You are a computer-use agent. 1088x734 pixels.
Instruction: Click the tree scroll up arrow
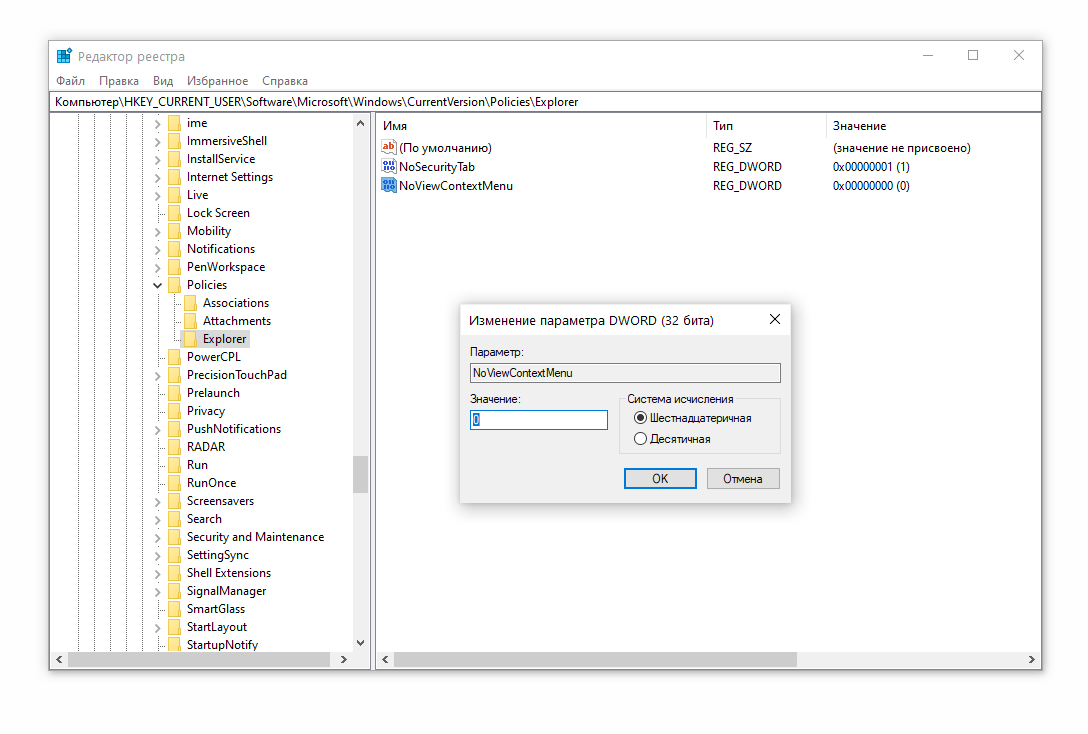pyautogui.click(x=360, y=123)
